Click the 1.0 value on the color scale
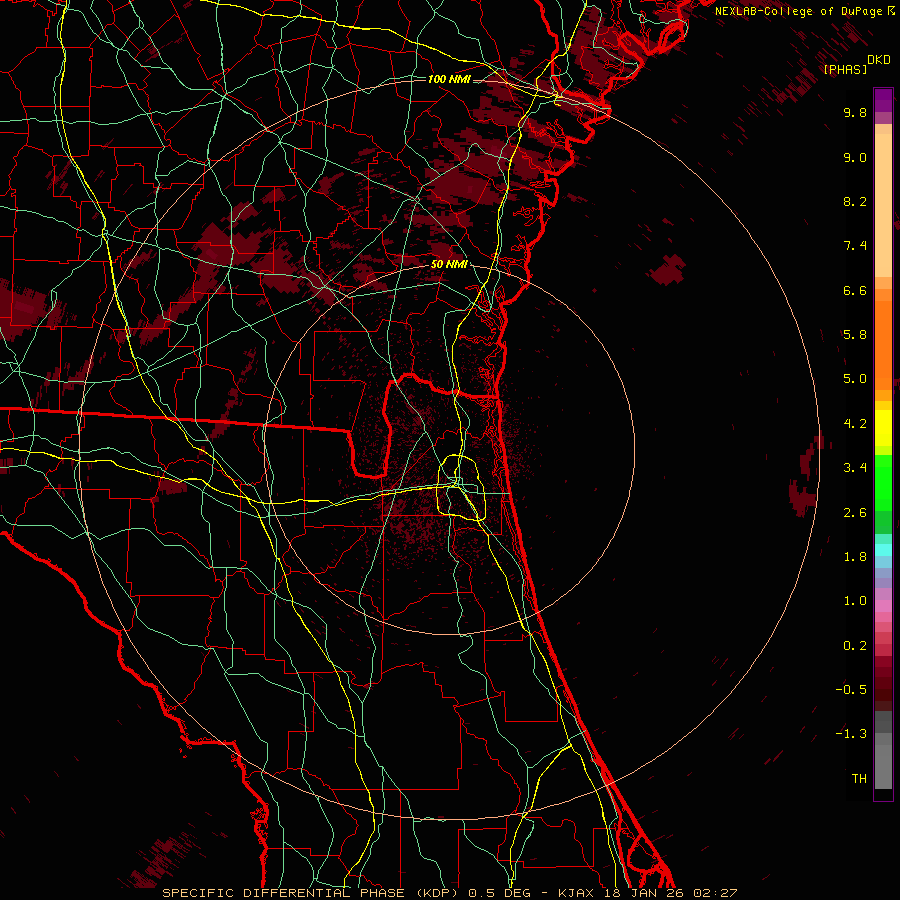Image resolution: width=900 pixels, height=900 pixels. tap(855, 601)
